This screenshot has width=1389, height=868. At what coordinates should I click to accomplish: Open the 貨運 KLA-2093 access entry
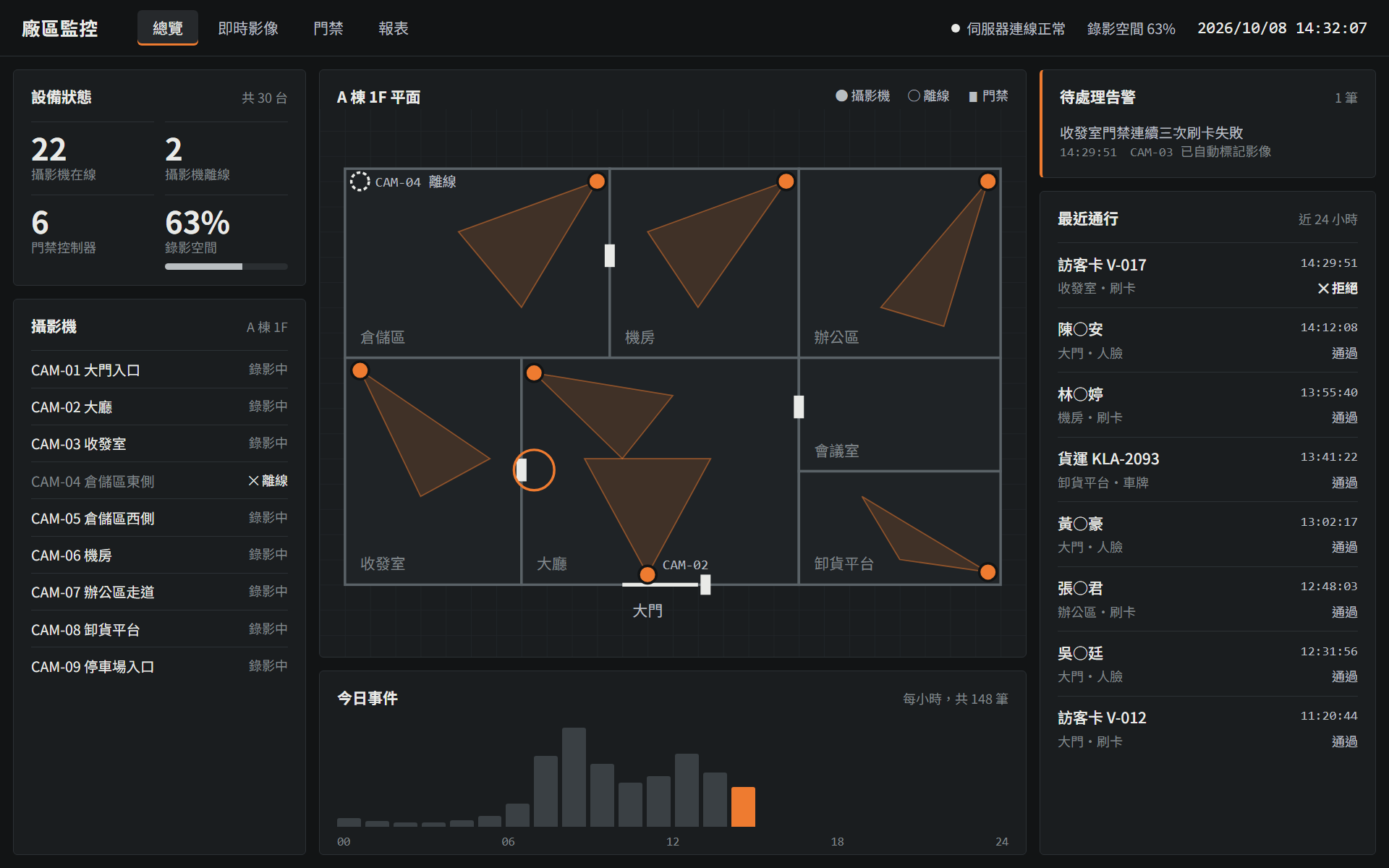tap(1207, 469)
